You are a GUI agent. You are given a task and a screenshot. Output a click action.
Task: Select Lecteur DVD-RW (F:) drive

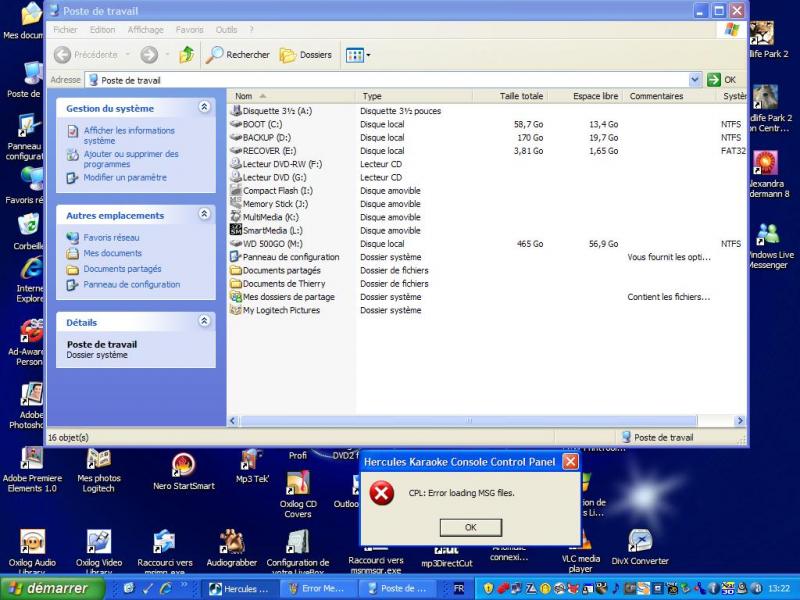281,164
